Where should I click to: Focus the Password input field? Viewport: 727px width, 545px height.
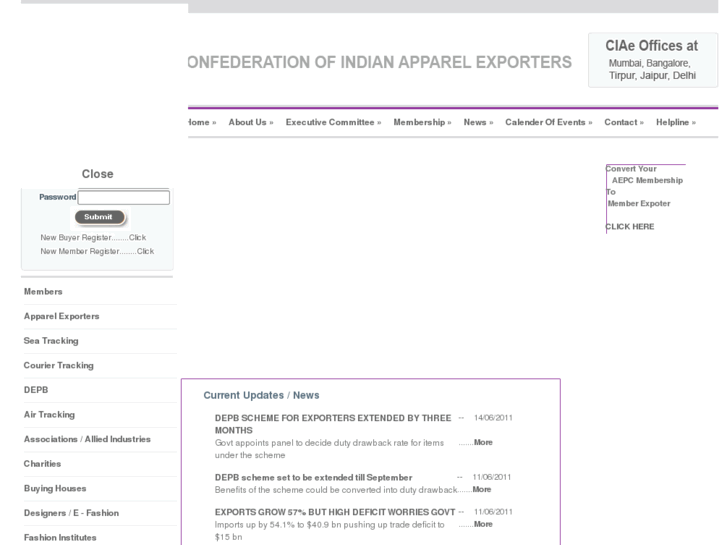pos(124,198)
